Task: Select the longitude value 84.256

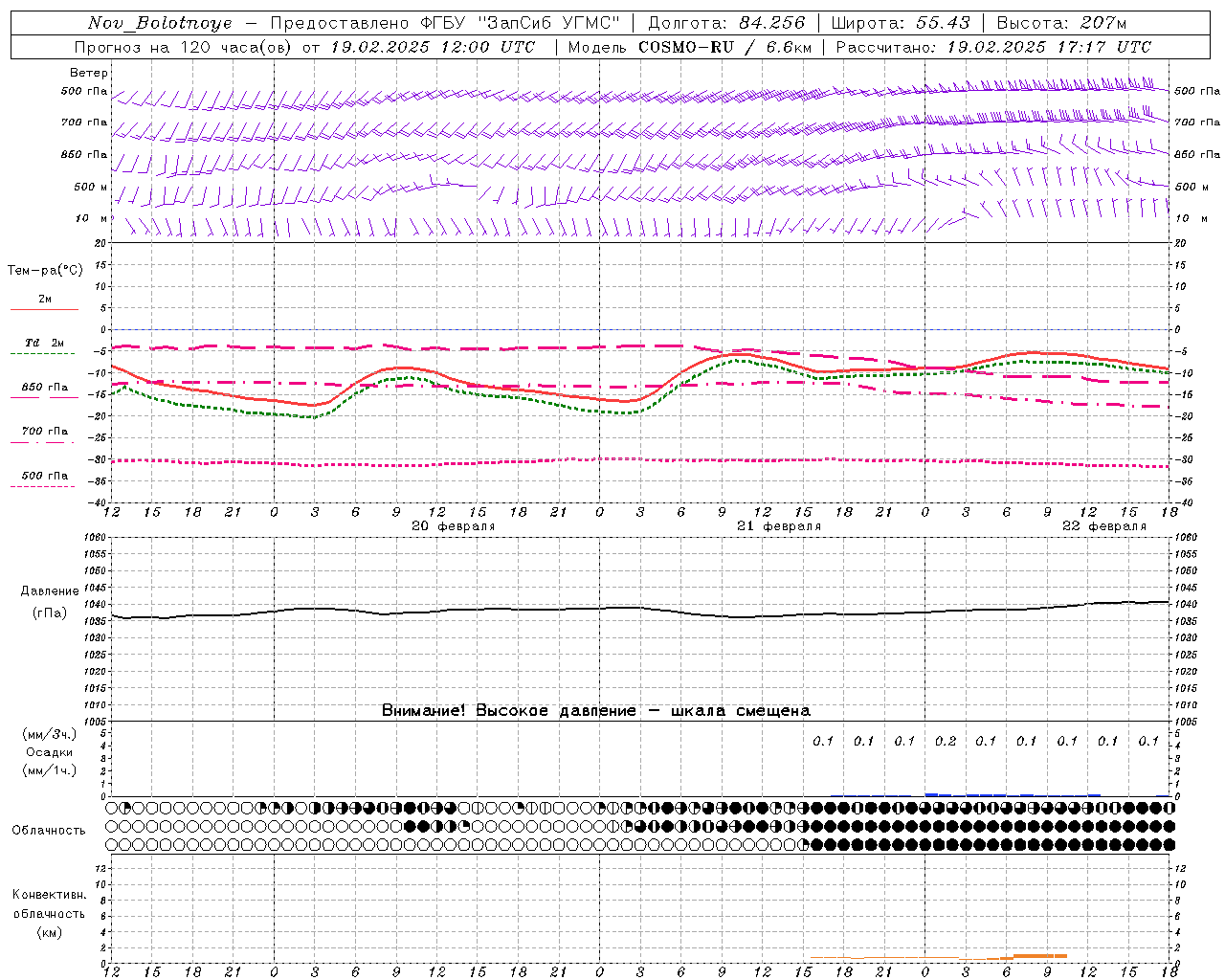Action: click(772, 23)
